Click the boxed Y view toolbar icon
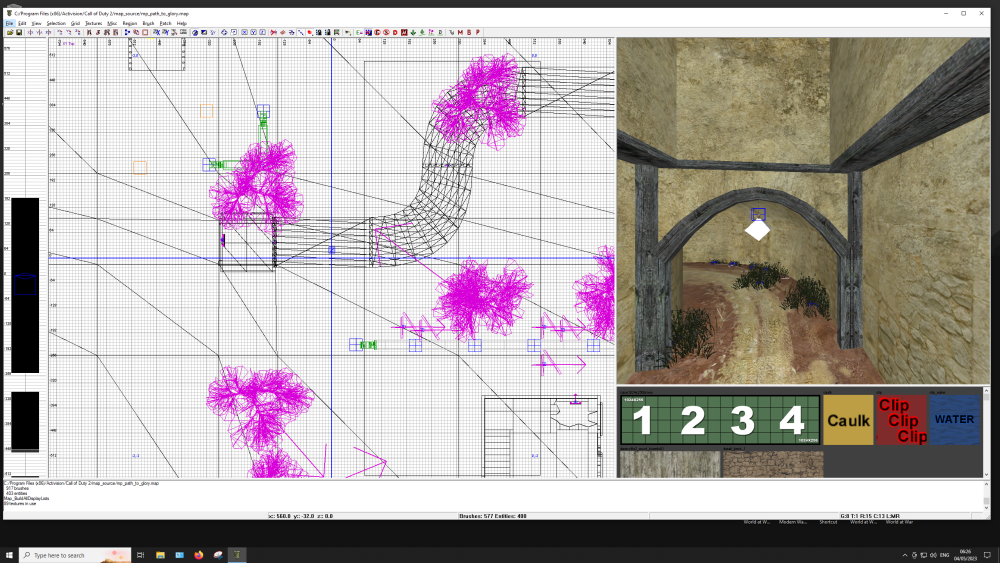This screenshot has height=563, width=1000. pos(253,32)
